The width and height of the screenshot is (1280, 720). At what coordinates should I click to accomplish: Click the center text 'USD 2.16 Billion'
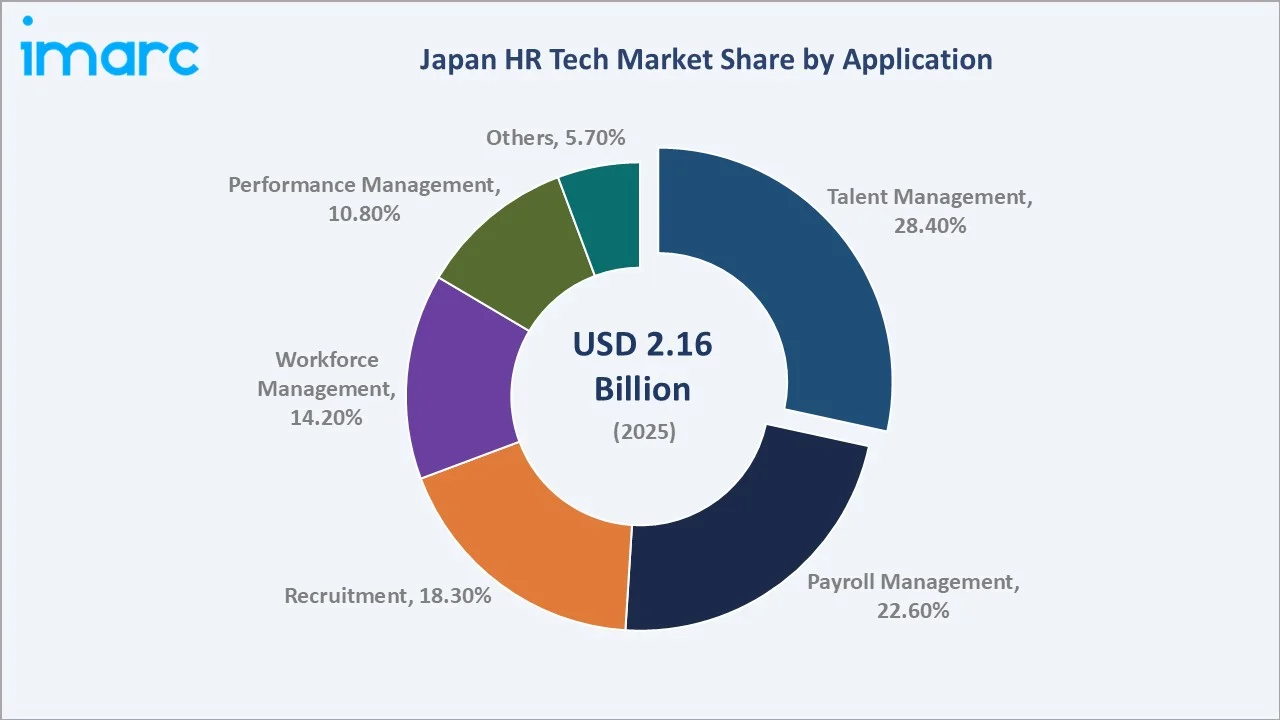click(642, 366)
